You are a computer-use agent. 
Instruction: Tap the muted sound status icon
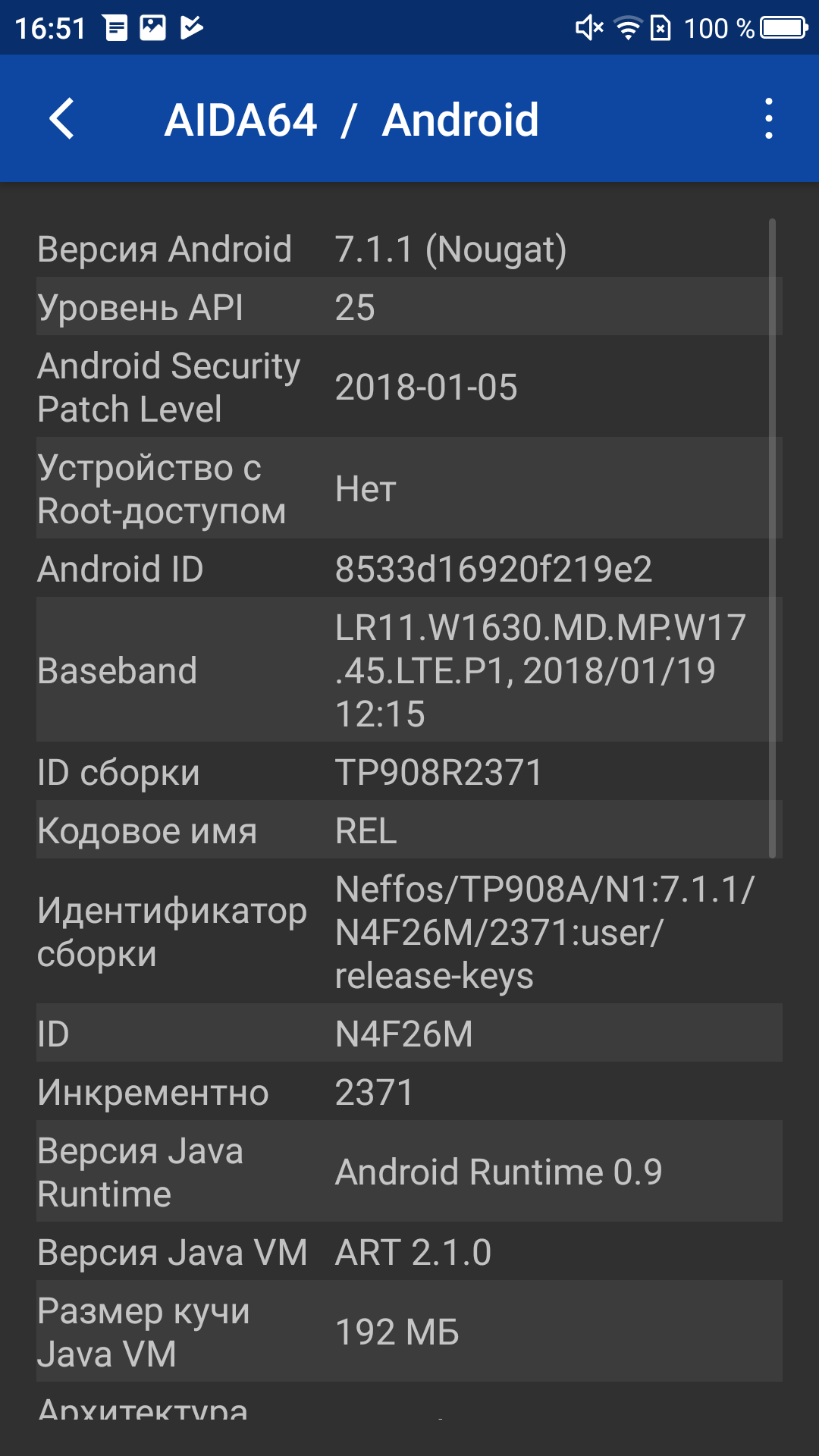589,29
